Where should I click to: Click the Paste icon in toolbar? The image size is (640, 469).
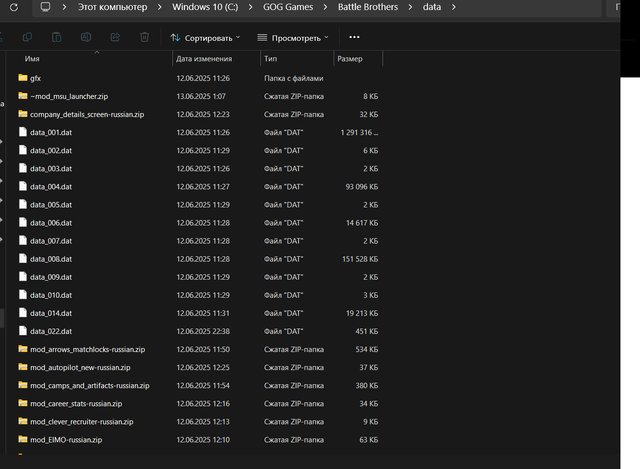(56, 37)
